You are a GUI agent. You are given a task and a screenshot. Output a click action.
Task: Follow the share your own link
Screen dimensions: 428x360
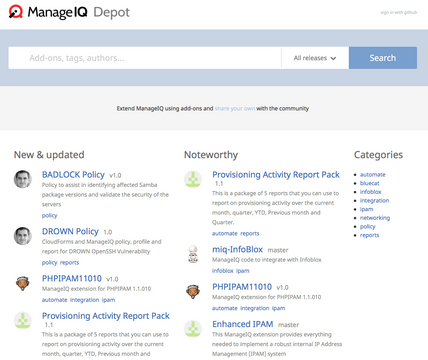tap(235, 108)
